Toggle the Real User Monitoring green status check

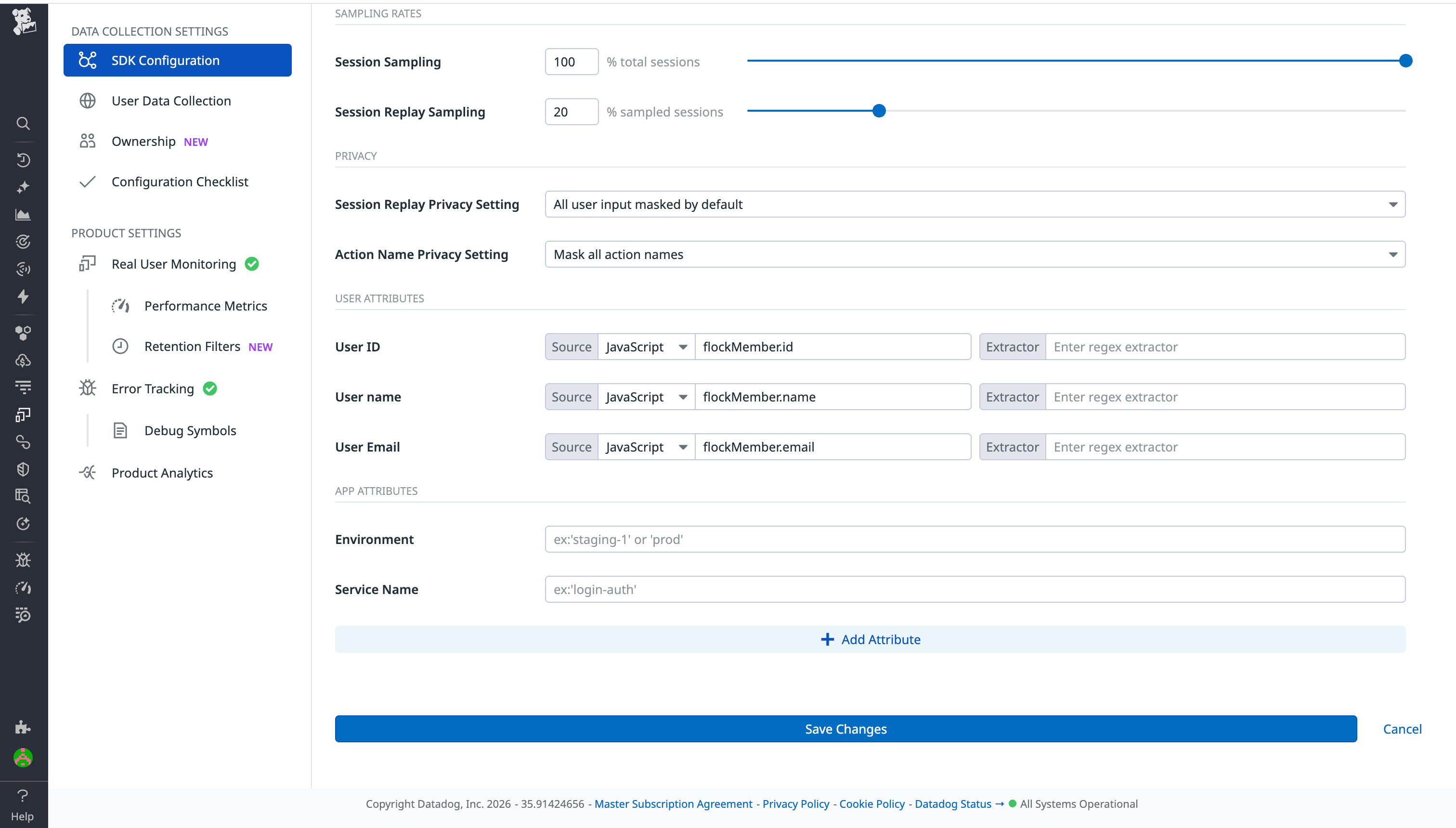(x=252, y=263)
